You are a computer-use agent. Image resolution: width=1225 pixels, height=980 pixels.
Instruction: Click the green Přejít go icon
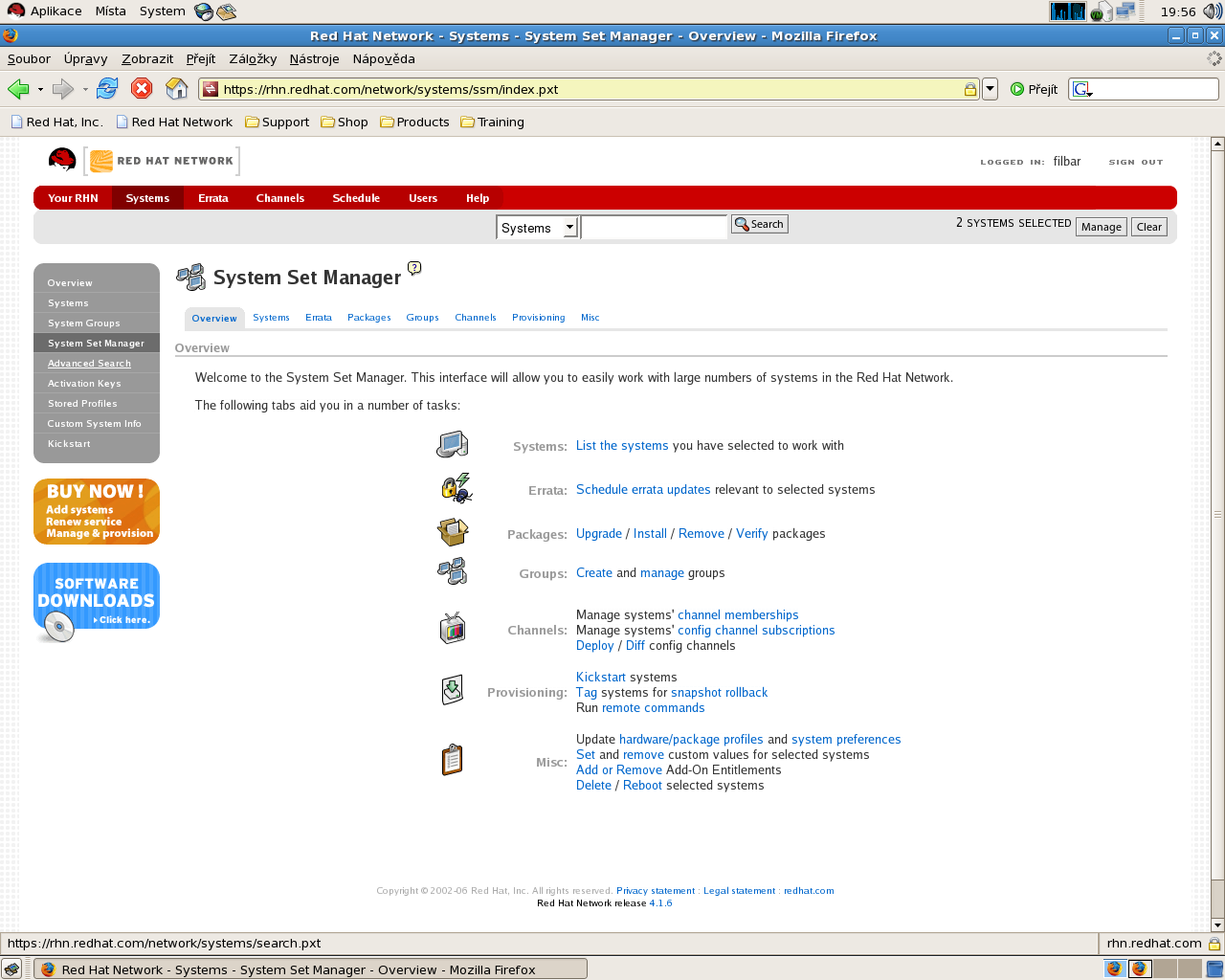(1017, 89)
